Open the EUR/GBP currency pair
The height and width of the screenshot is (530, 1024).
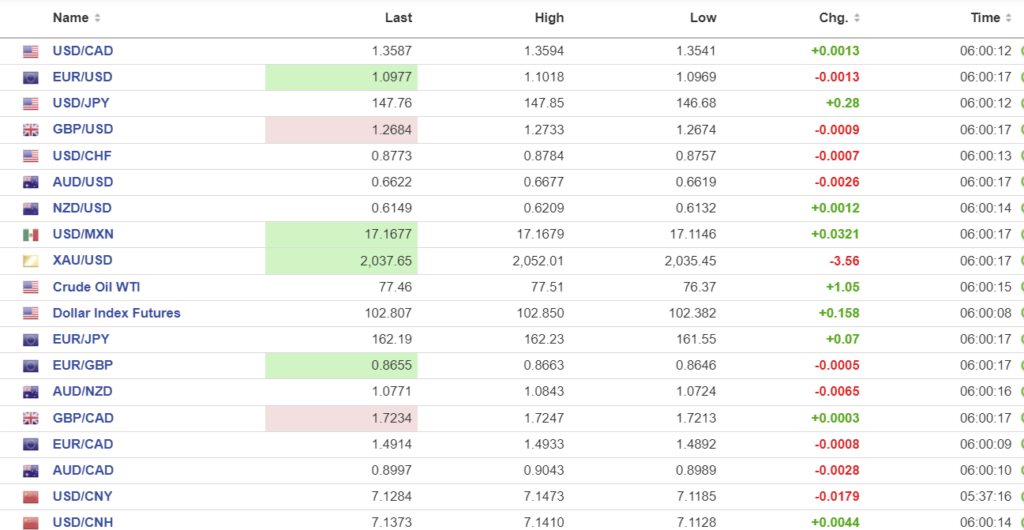pos(82,365)
